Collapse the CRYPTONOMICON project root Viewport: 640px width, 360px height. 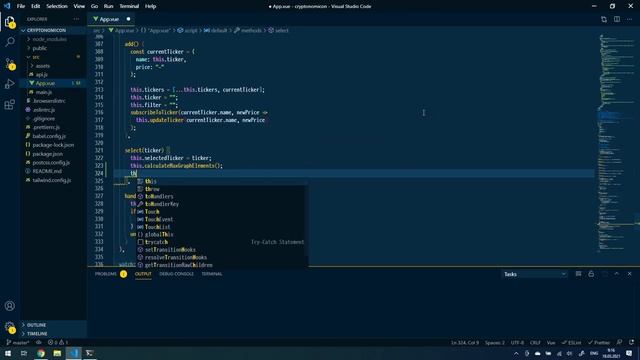coord(53,30)
